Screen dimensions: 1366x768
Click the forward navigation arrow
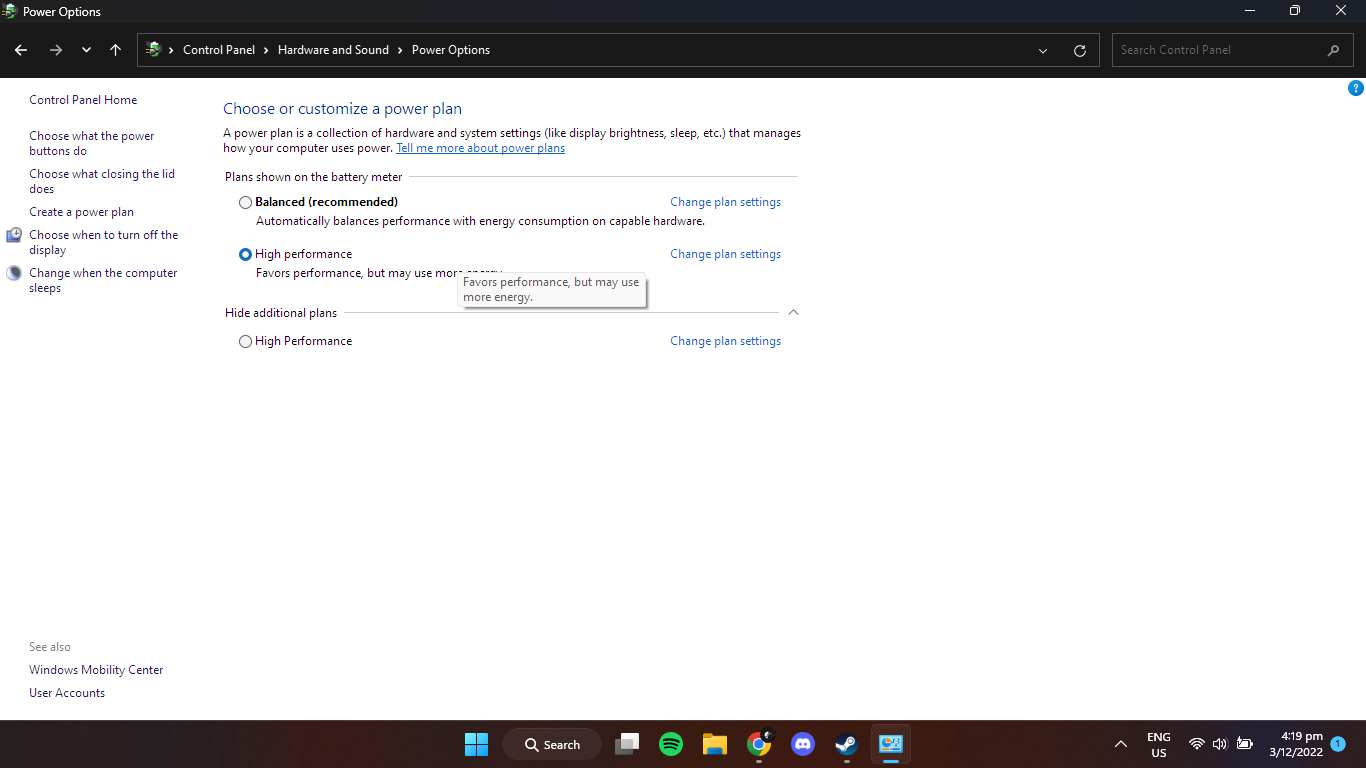[x=56, y=50]
